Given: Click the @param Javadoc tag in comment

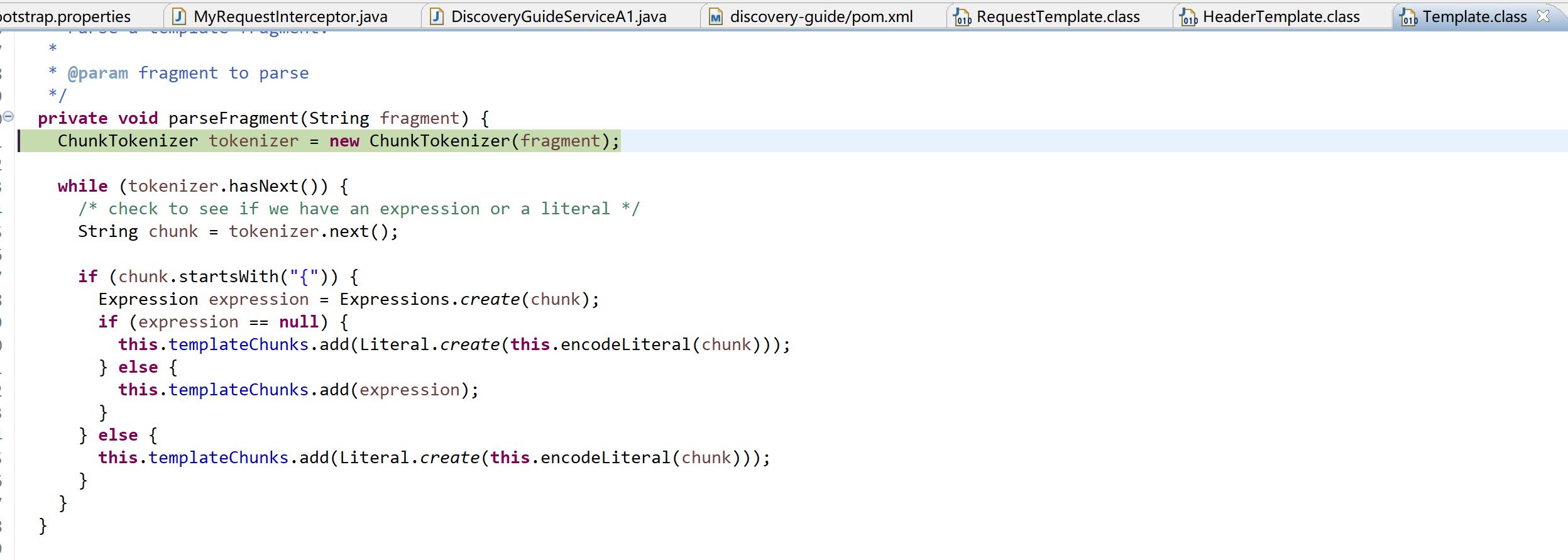Looking at the screenshot, I should [x=97, y=74].
